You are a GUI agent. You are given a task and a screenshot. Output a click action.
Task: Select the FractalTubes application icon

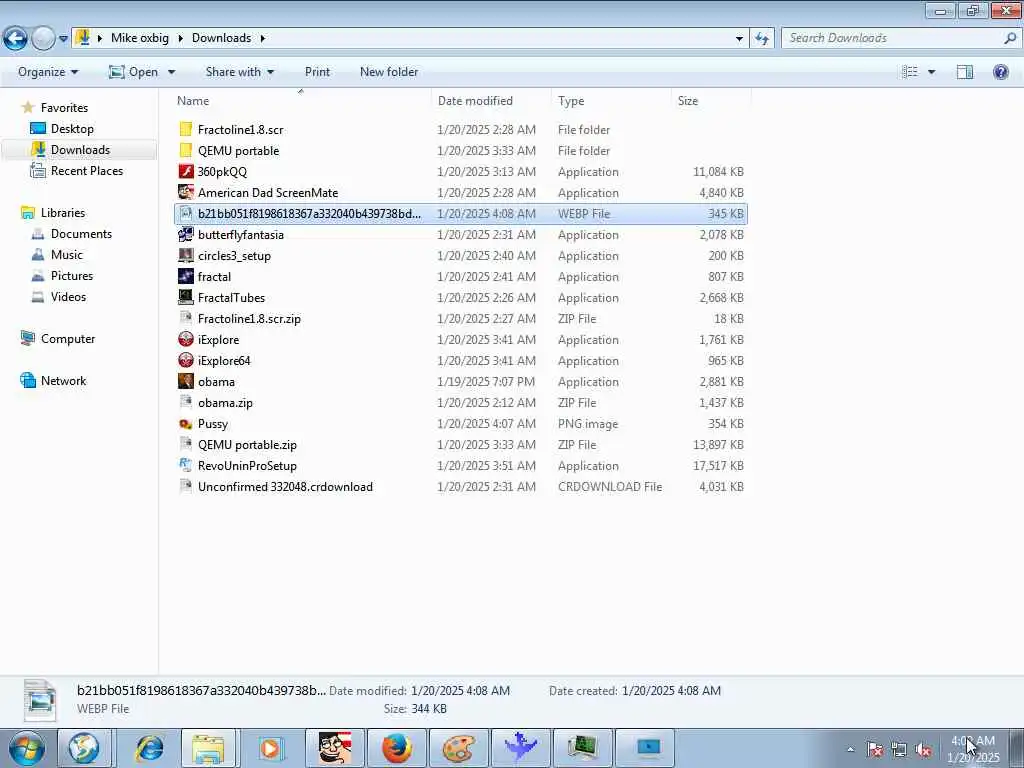(x=186, y=297)
